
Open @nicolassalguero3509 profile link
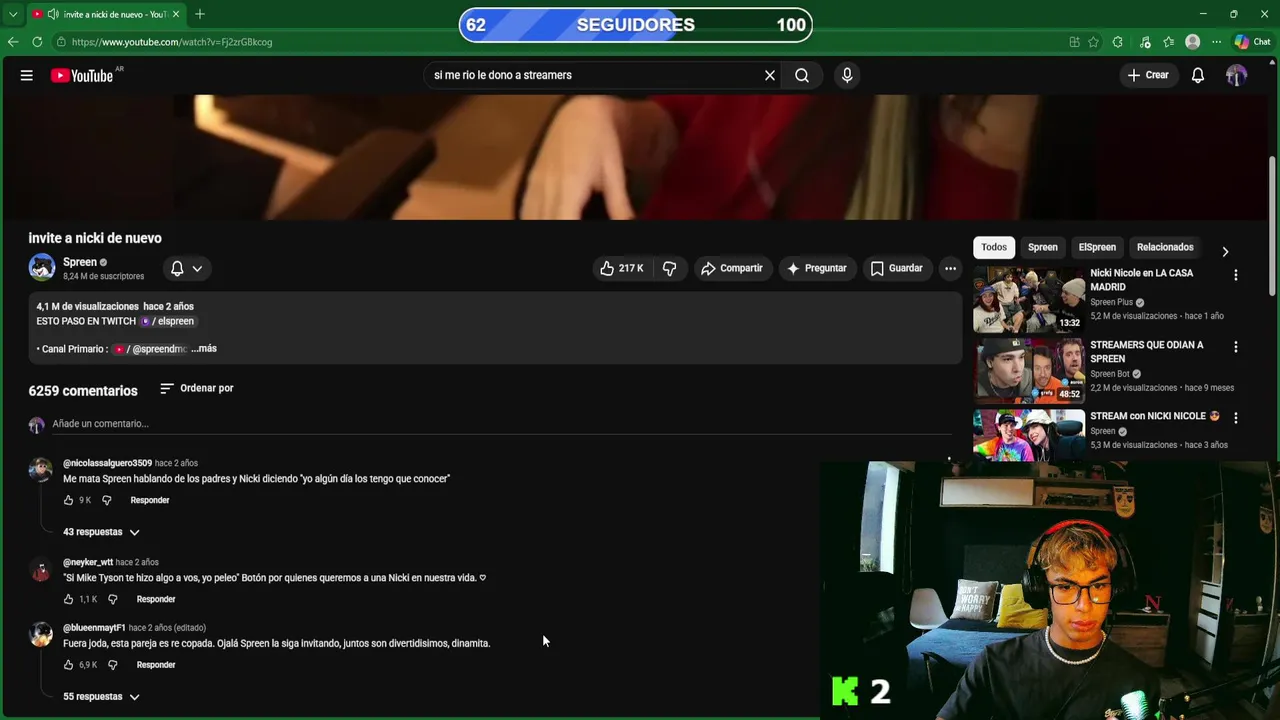107,463
